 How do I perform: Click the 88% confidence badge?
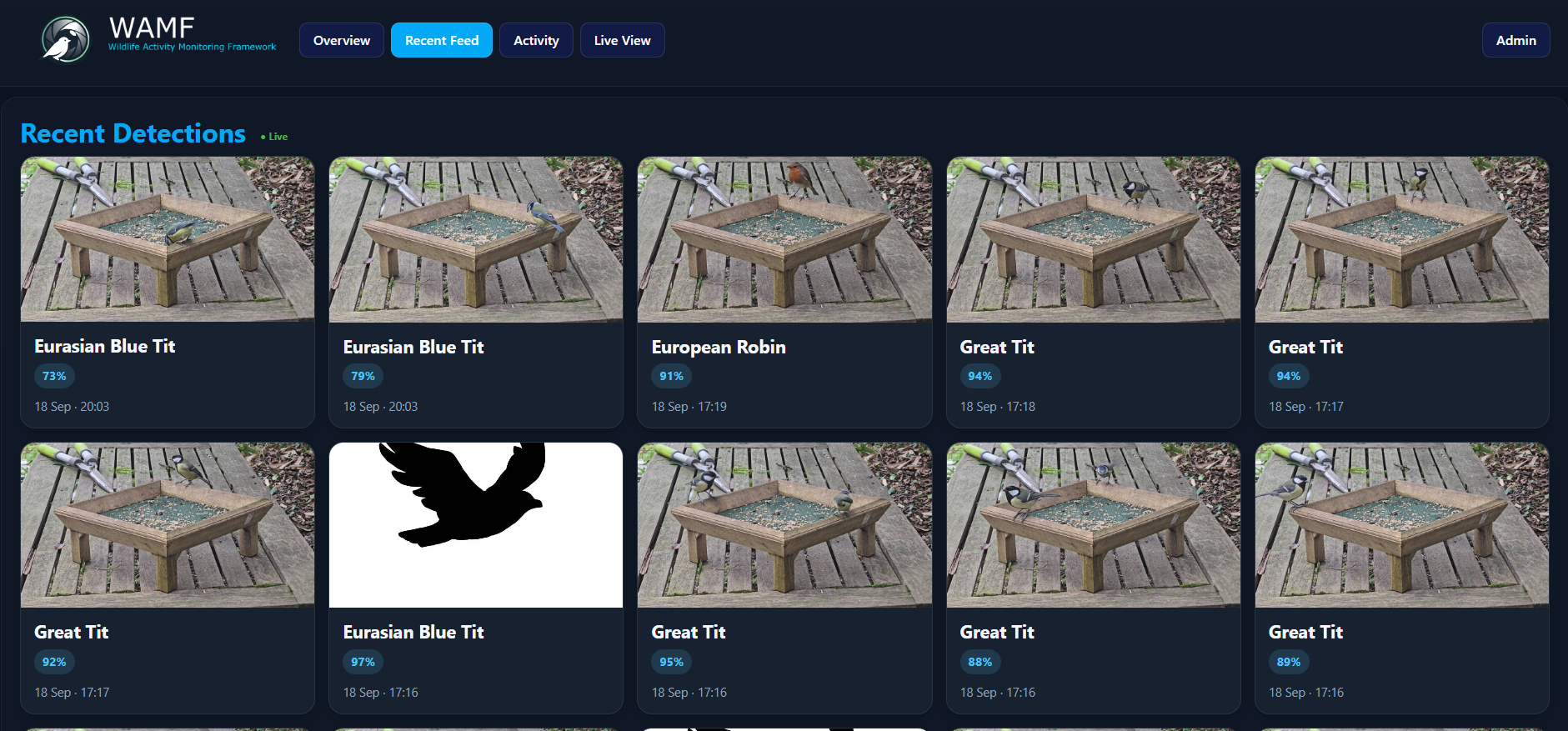point(980,662)
